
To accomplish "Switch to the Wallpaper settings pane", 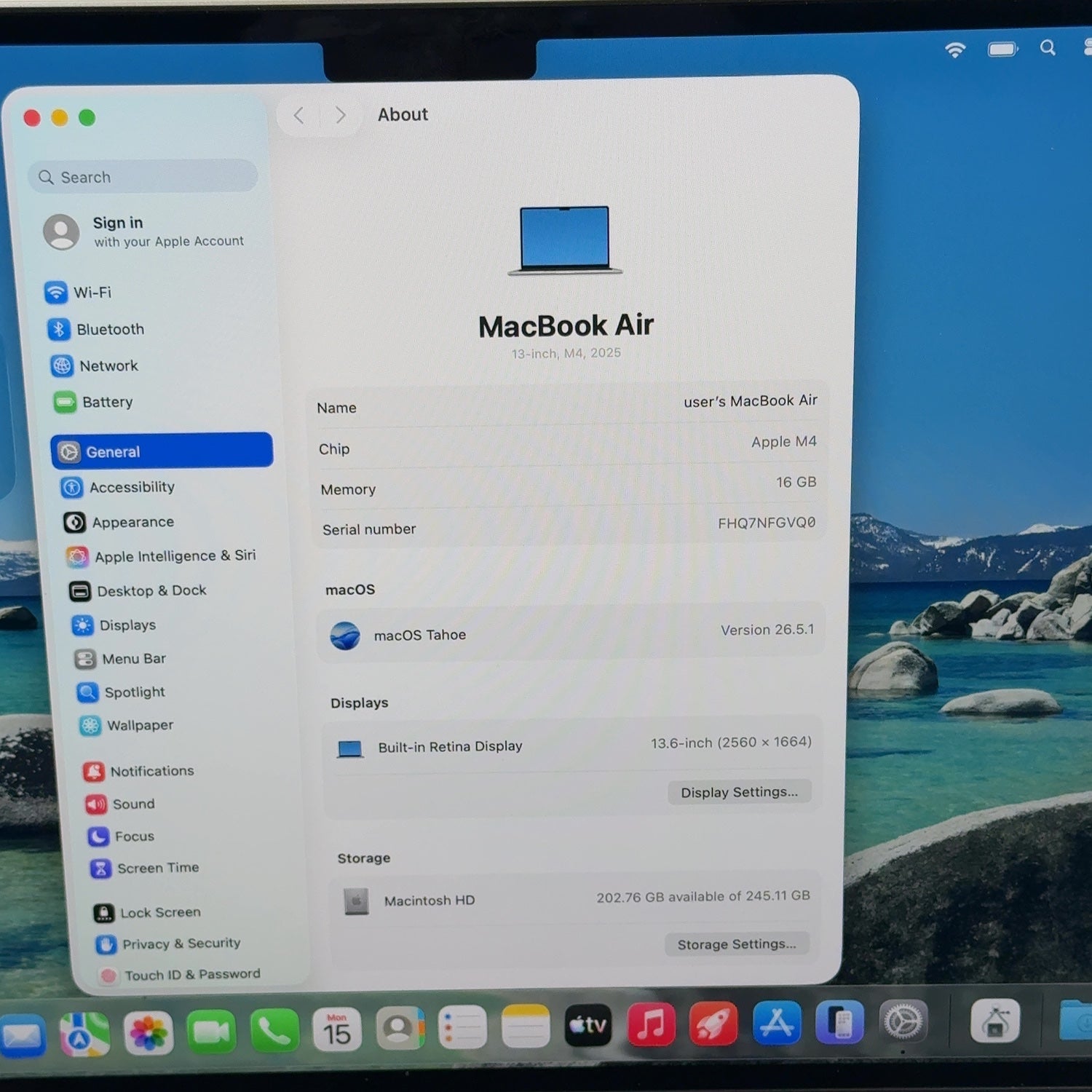I will (x=126, y=725).
